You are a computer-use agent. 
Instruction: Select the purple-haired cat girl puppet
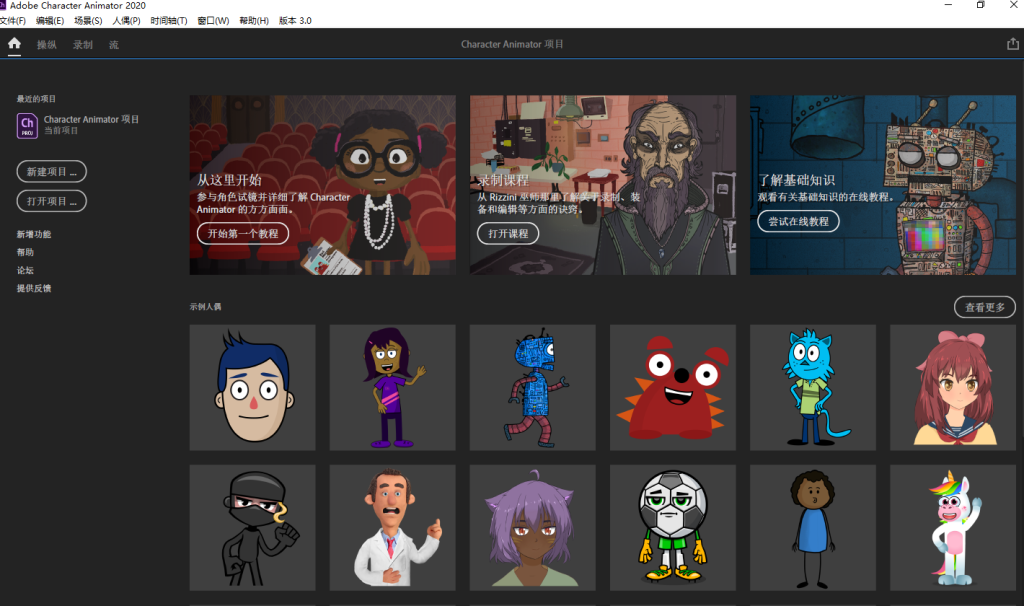tap(532, 527)
